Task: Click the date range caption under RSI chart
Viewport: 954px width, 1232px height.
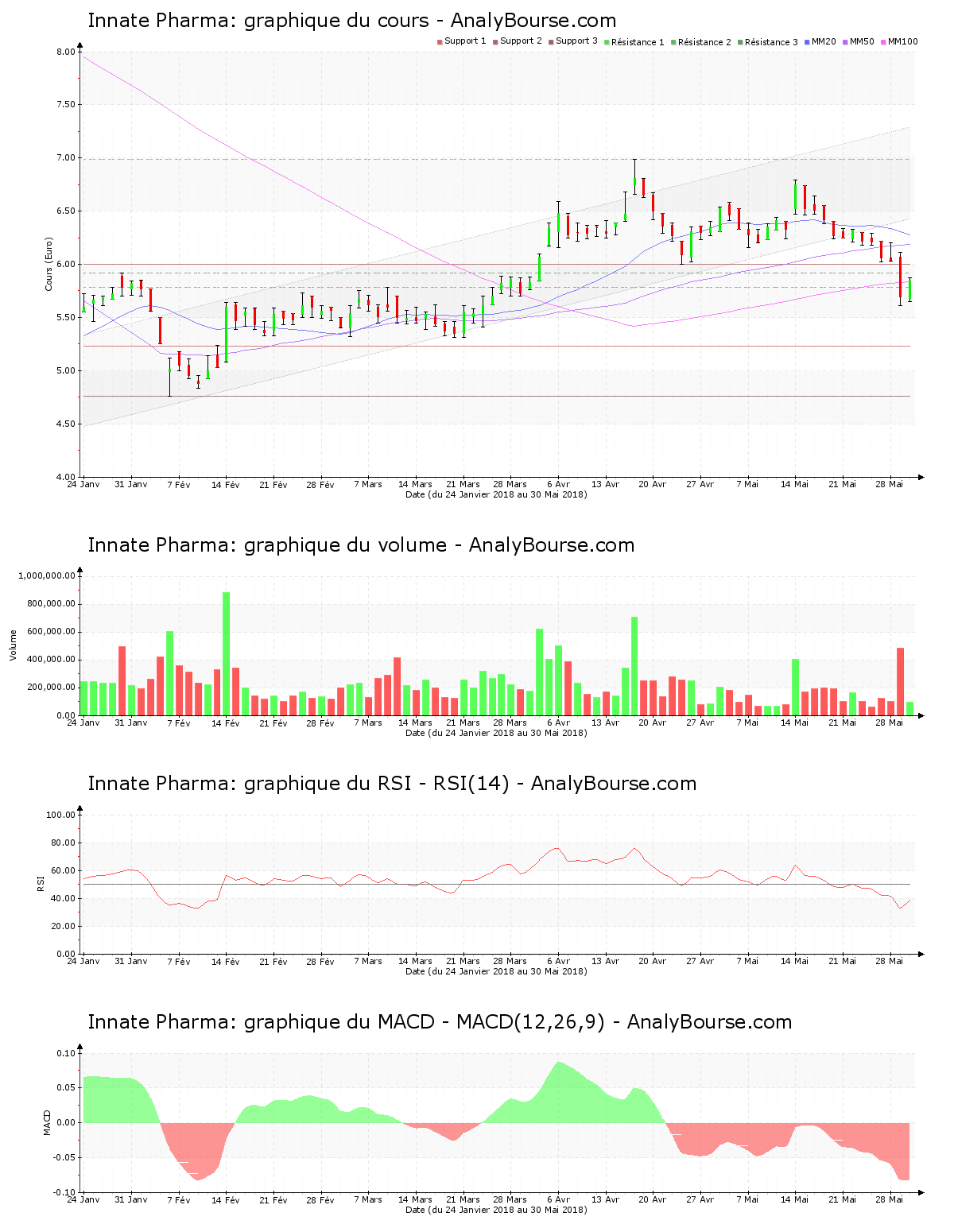Action: 496,971
